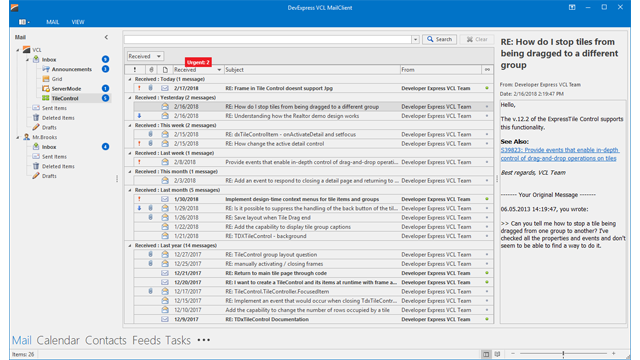This screenshot has height=360, width=640.
Task: Click the paperclip on the dxTileControlItem onActivateDetail message
Action: 150,134
